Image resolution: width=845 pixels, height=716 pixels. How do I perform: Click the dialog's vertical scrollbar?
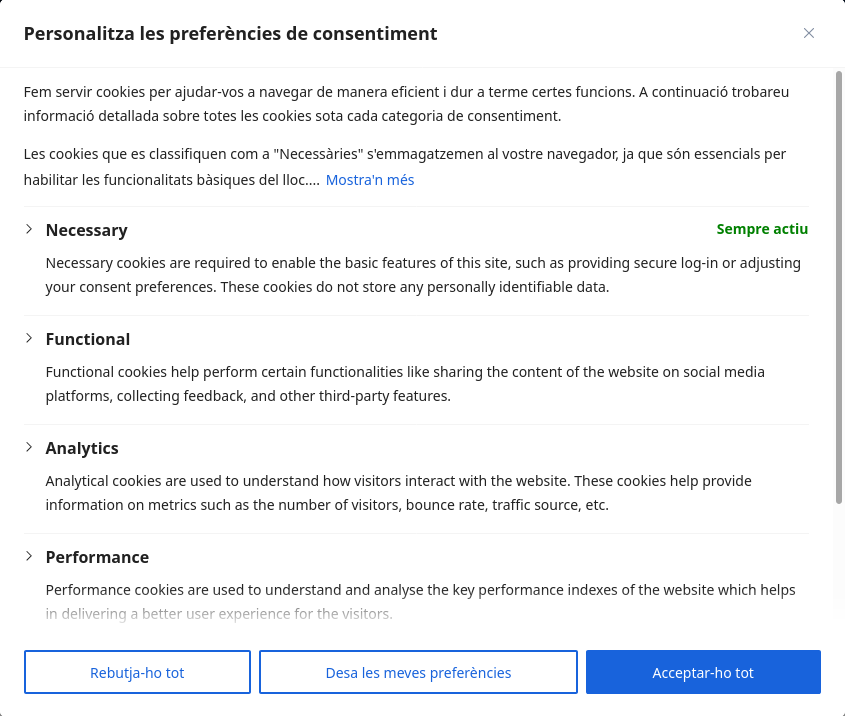838,290
